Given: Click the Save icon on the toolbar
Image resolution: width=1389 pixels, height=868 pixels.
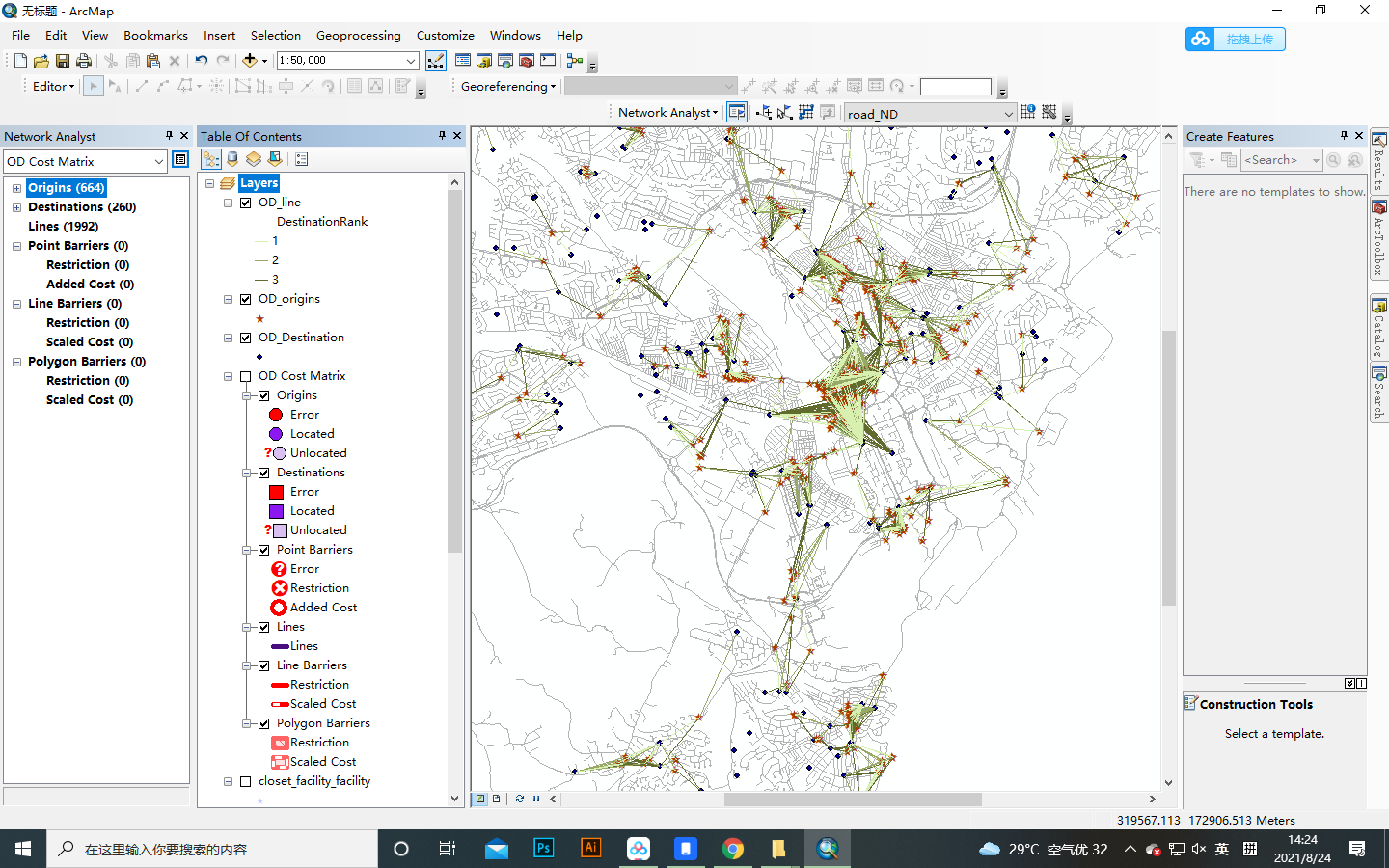Looking at the screenshot, I should (62, 60).
